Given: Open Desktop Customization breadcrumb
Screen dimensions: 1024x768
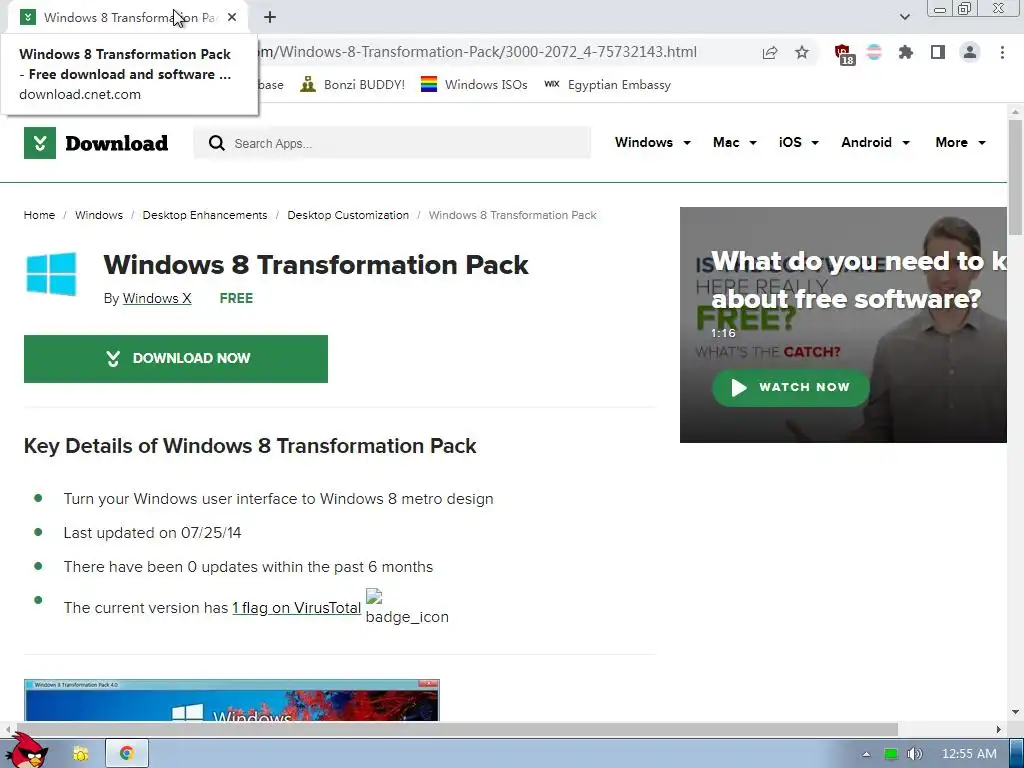Looking at the screenshot, I should pyautogui.click(x=348, y=215).
